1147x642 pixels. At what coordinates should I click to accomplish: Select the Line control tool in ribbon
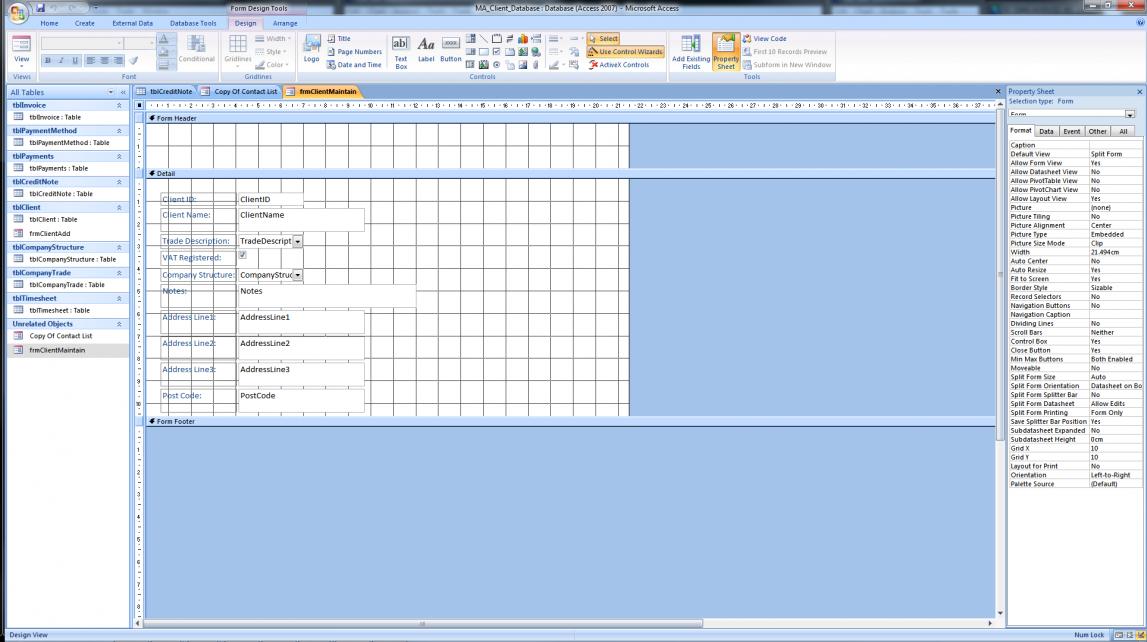[x=484, y=39]
